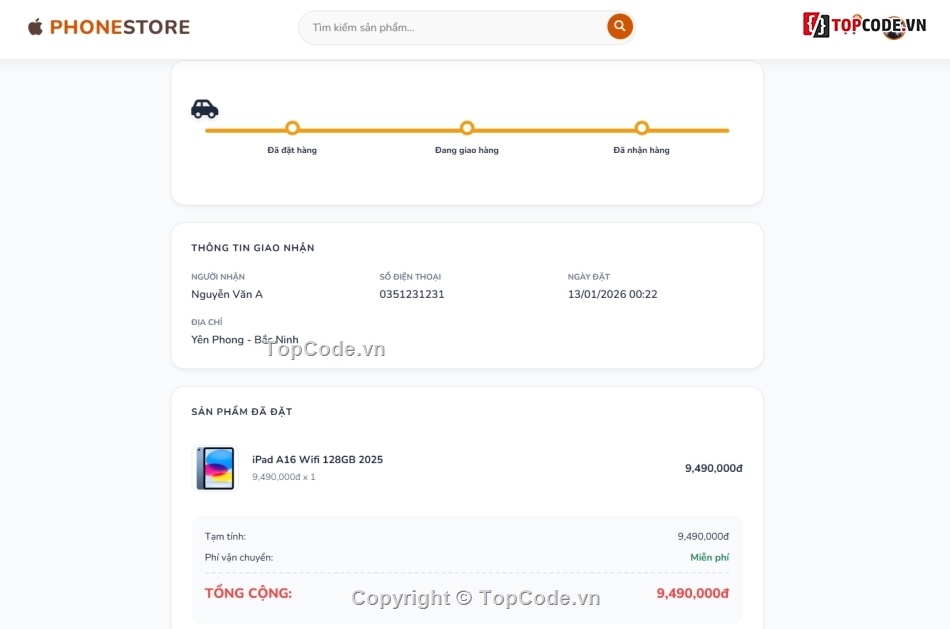Select the Đã nhận hàng status circle
This screenshot has height=629, width=950.
pos(642,128)
